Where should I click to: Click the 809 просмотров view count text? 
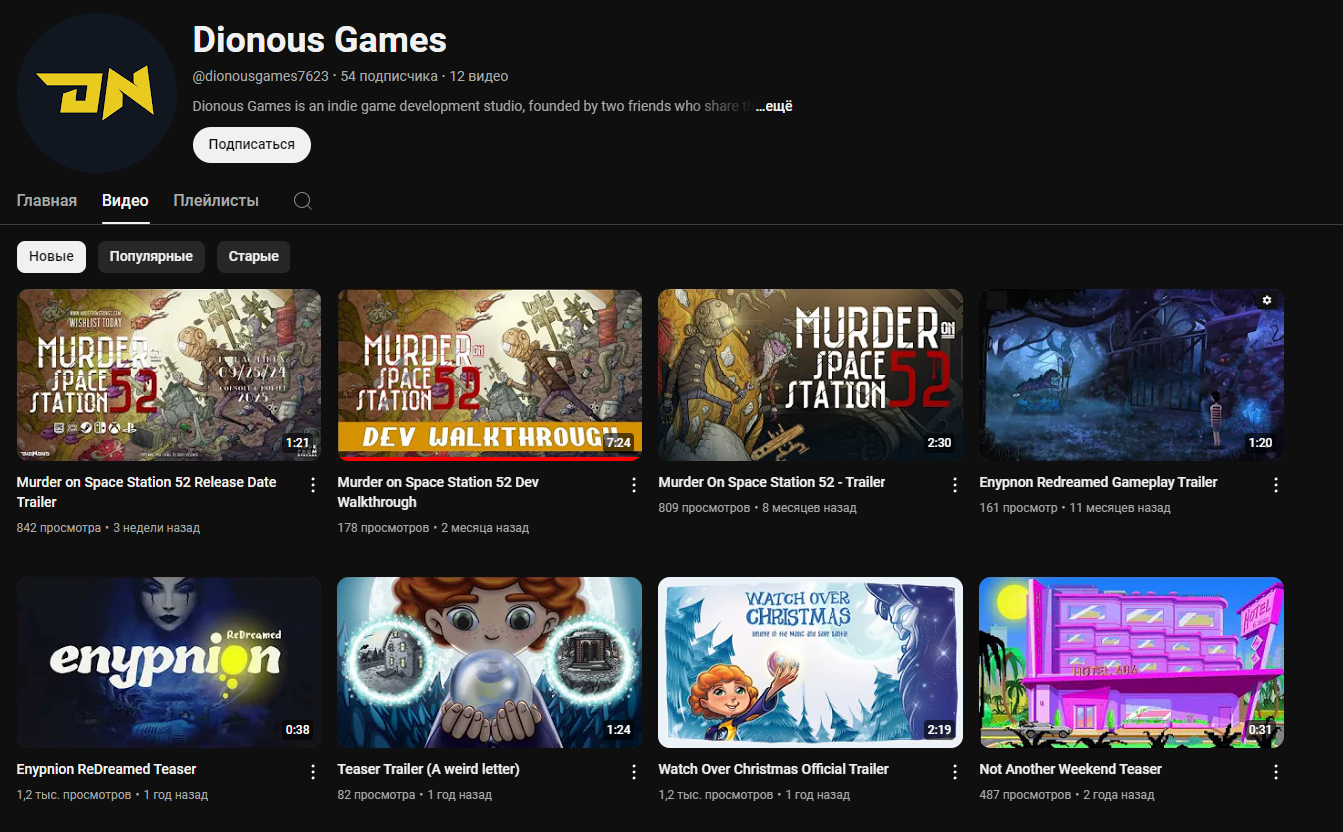tap(705, 508)
